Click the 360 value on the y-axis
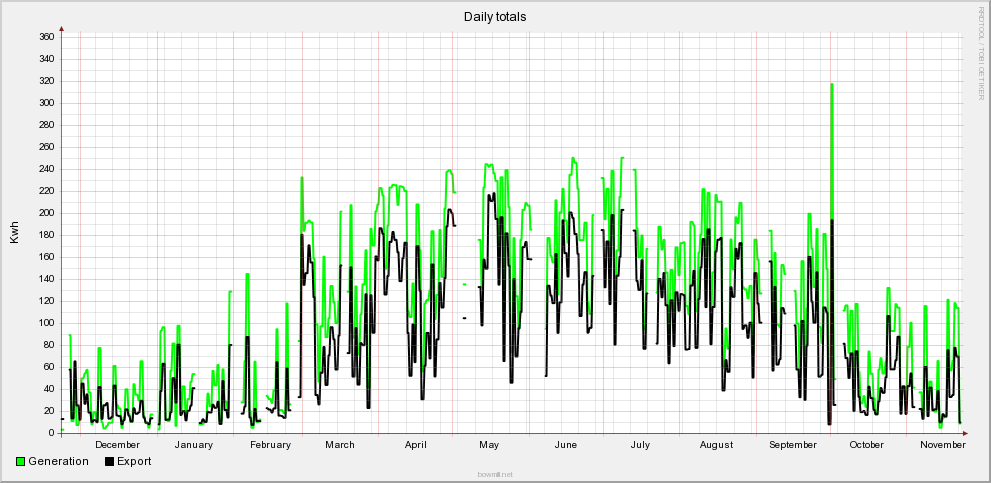Screen dimensions: 991x483 pos(46,37)
